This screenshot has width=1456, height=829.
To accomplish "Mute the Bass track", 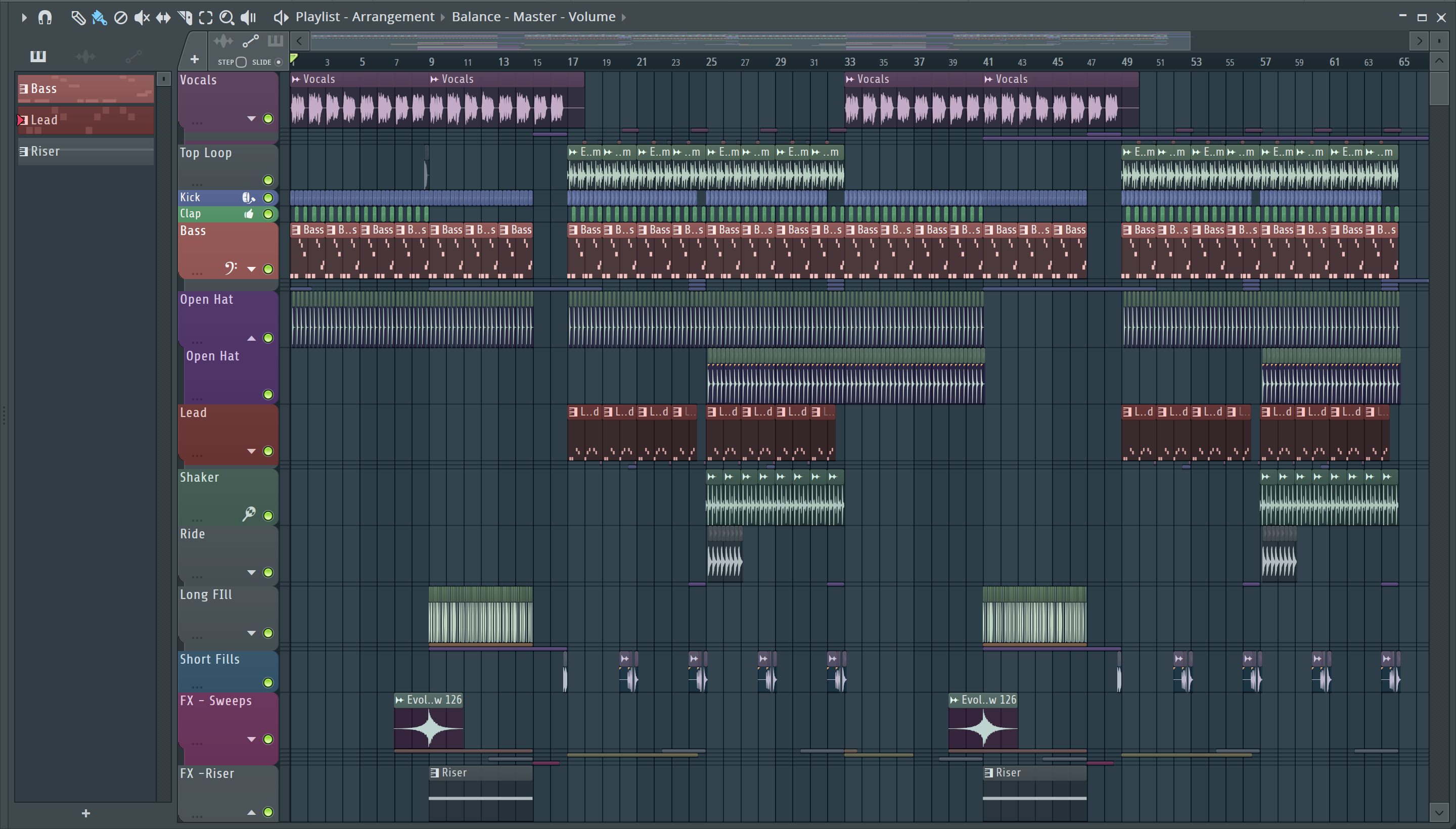I will (x=268, y=269).
